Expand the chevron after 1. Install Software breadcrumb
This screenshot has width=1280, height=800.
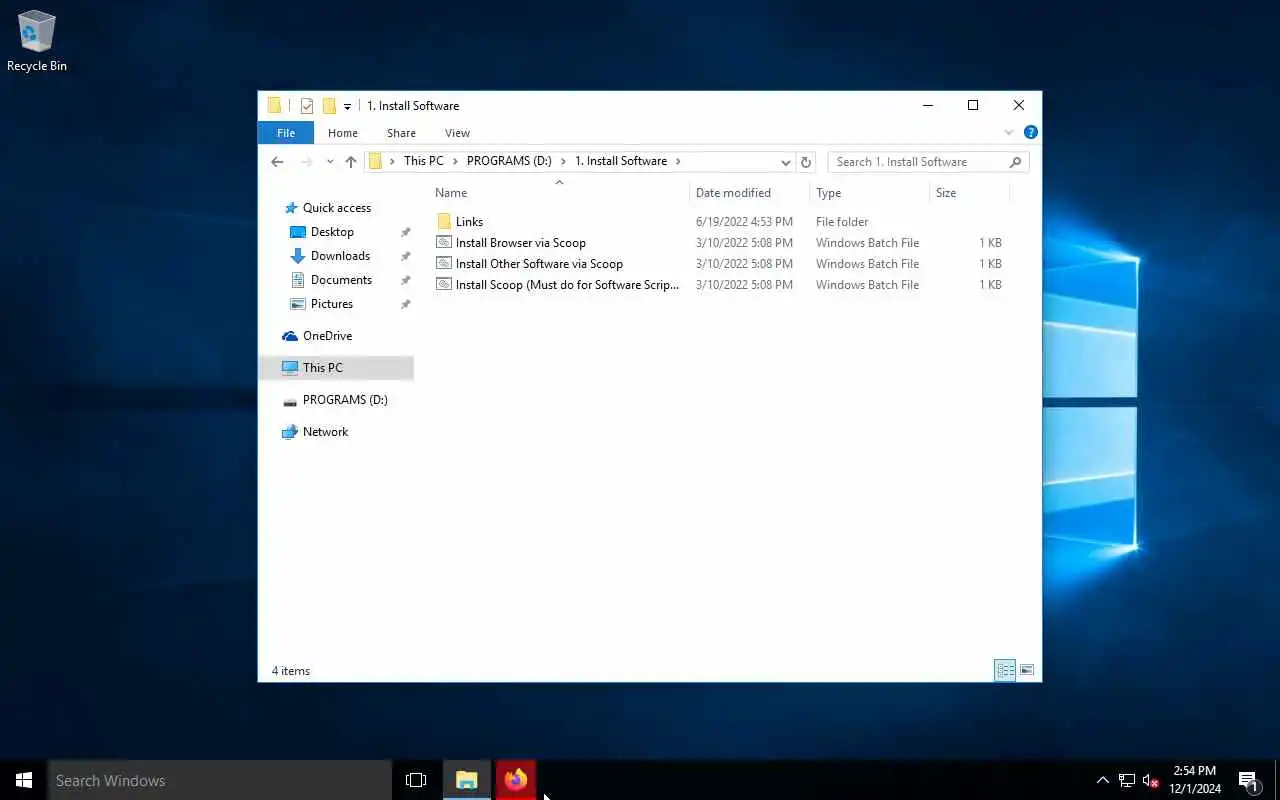pos(678,161)
